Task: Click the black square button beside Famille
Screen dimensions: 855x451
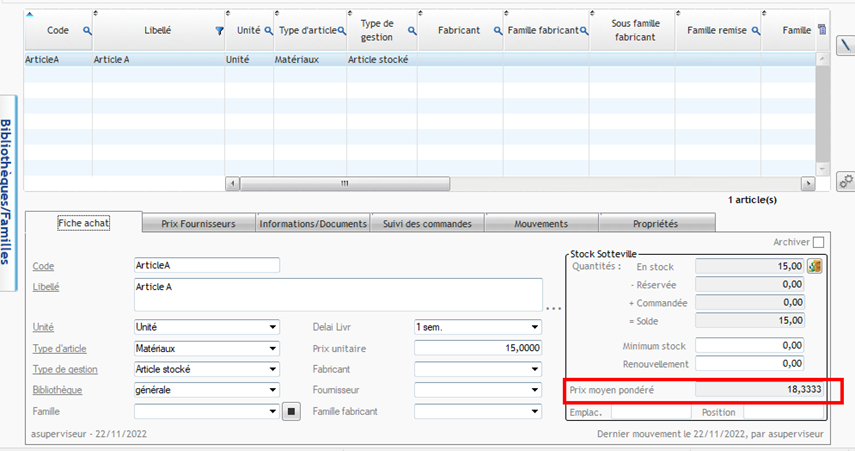Action: pos(291,411)
